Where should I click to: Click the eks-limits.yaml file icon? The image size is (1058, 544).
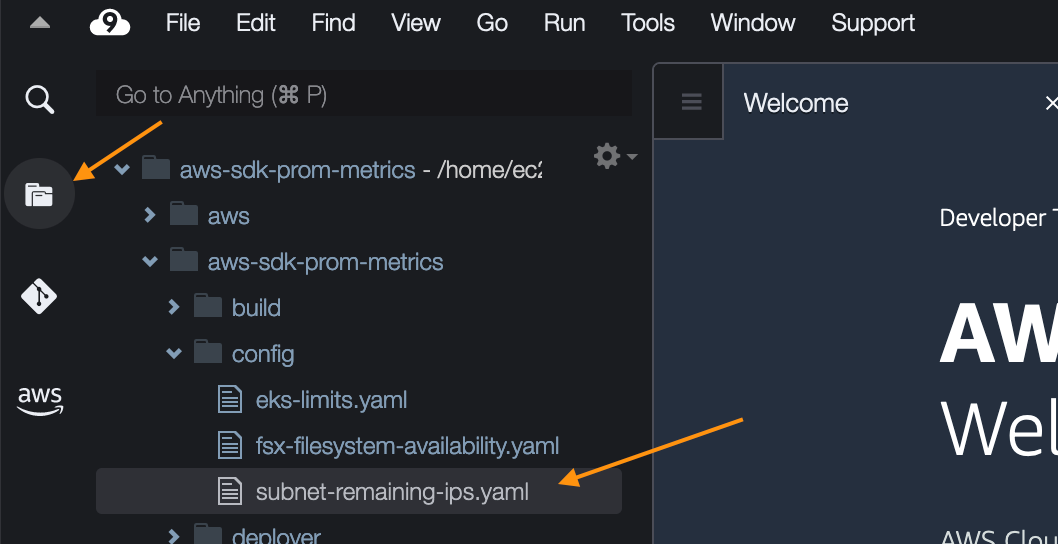(230, 400)
